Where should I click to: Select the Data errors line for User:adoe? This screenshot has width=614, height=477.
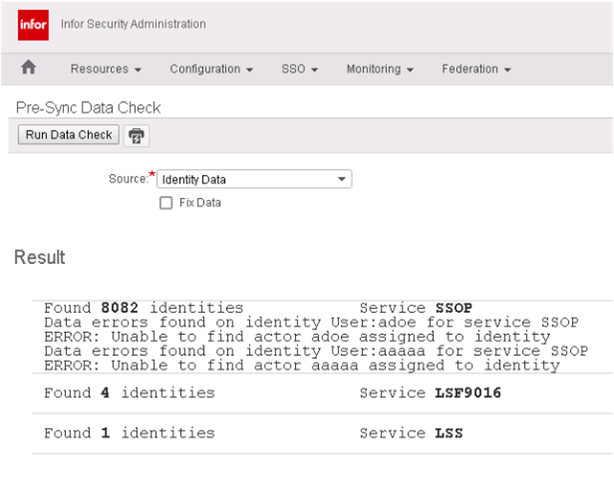point(311,322)
